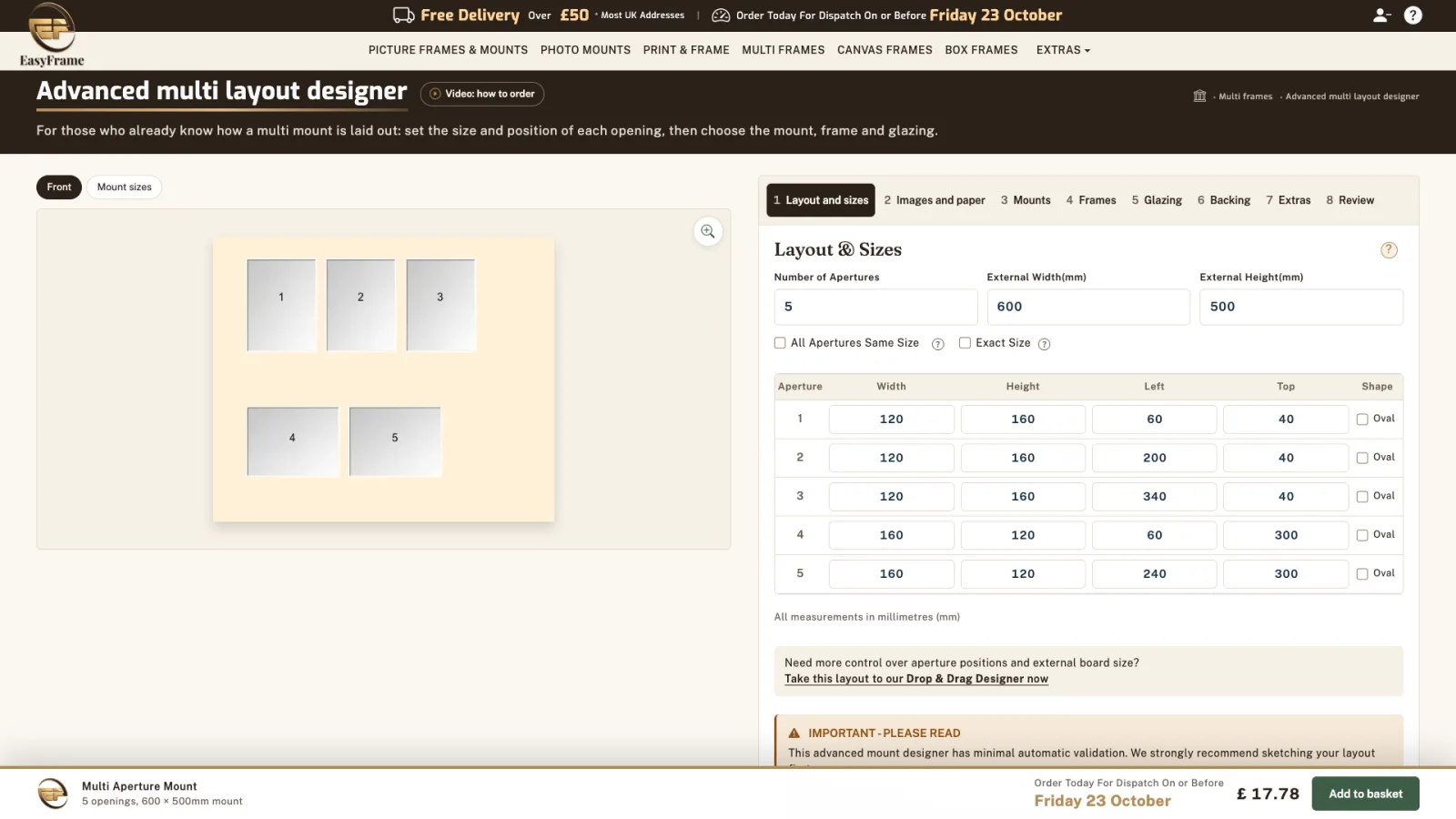The height and width of the screenshot is (819, 1456).
Task: Click the delivery truck icon
Action: point(404,15)
